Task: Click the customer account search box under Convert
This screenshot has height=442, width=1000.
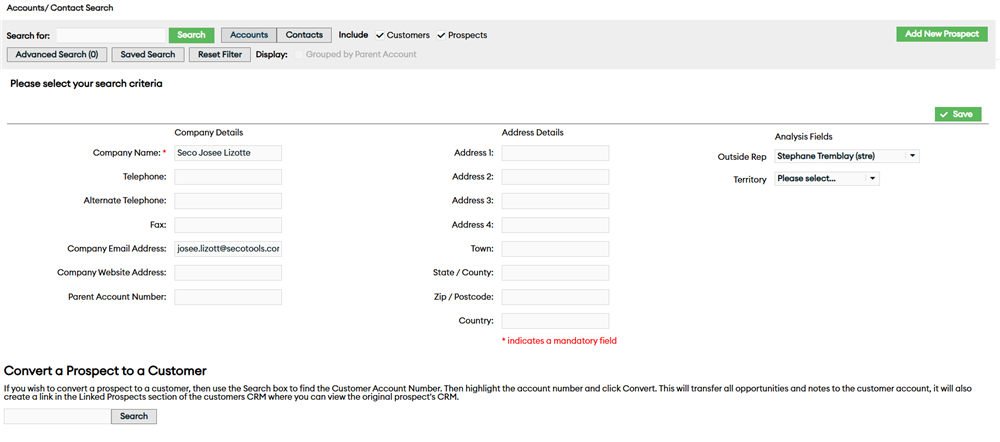Action: click(56, 416)
